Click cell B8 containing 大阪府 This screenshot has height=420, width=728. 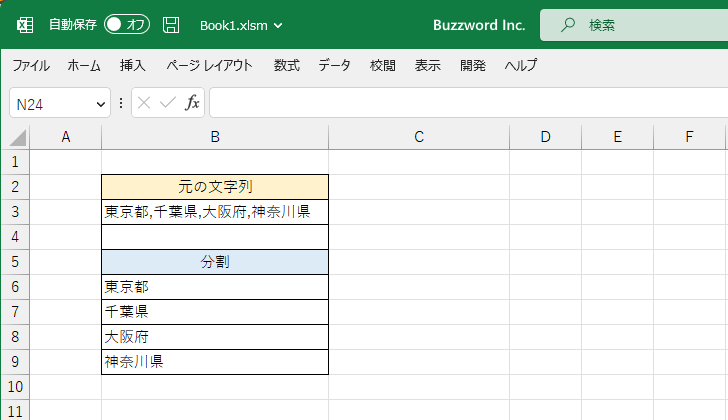(x=215, y=337)
